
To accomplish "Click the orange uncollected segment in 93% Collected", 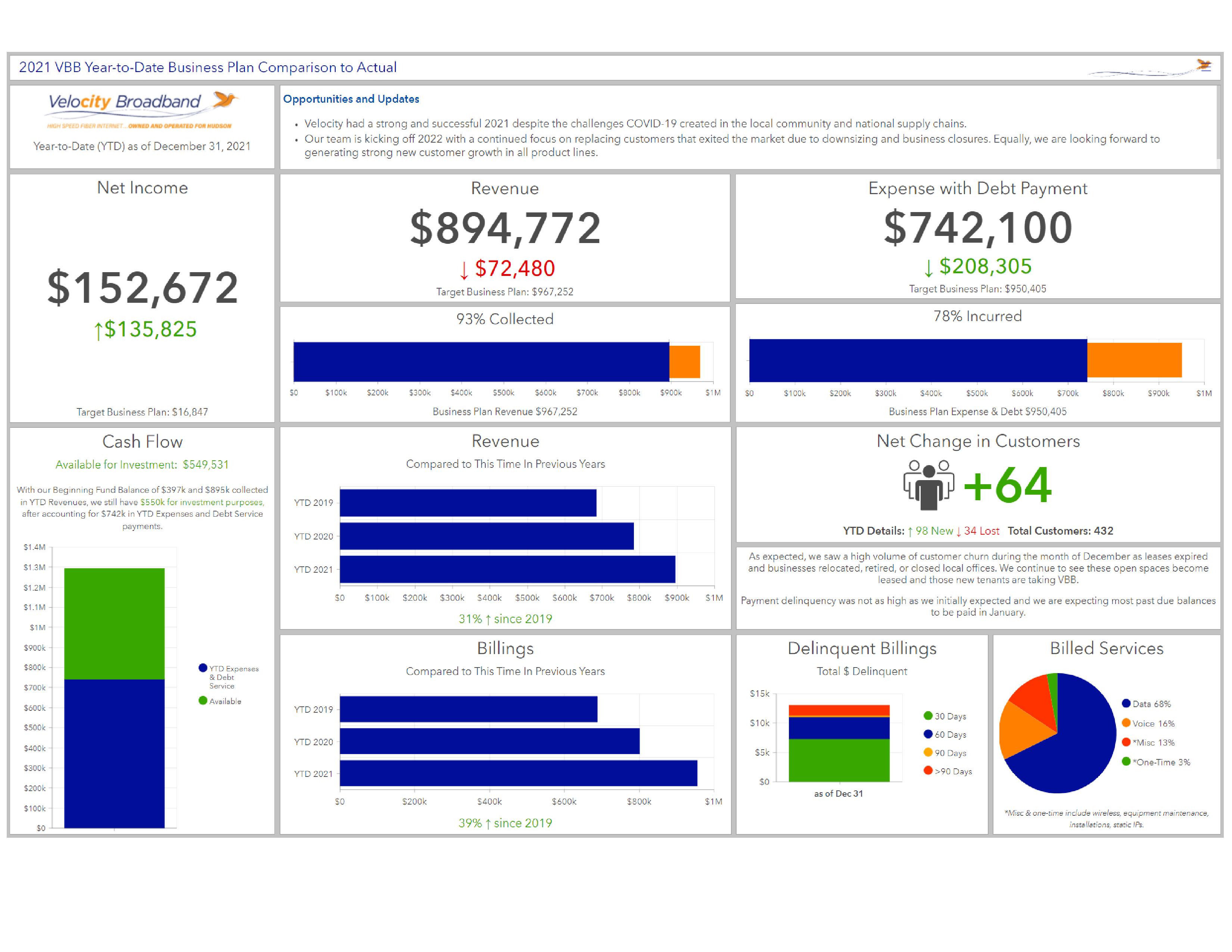I will click(x=685, y=361).
